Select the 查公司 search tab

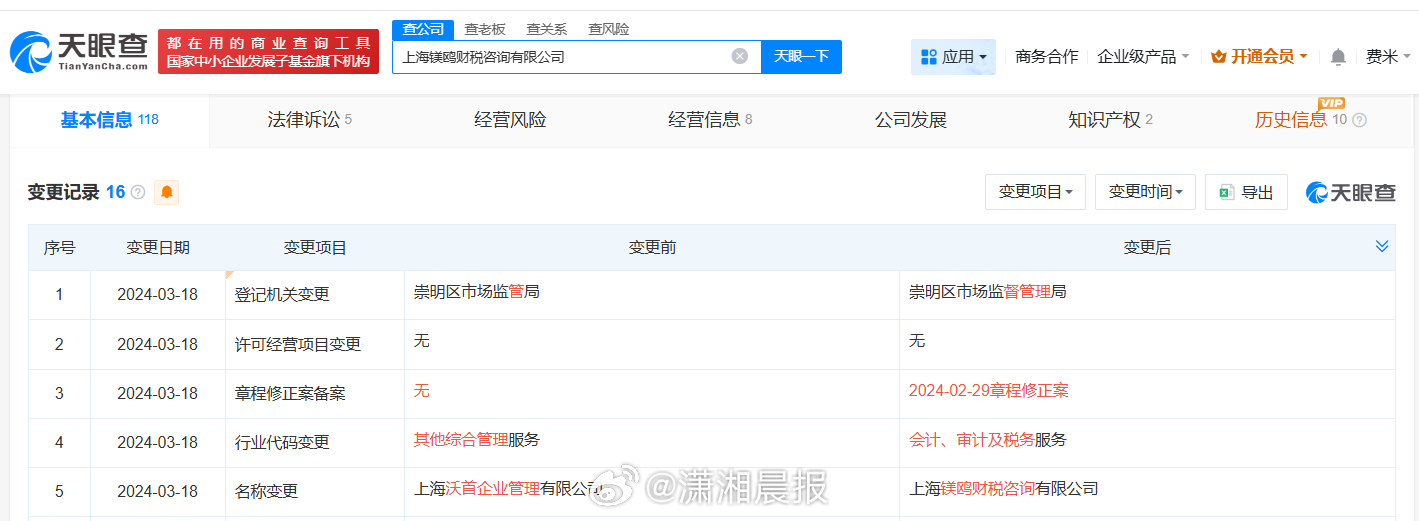(x=423, y=29)
